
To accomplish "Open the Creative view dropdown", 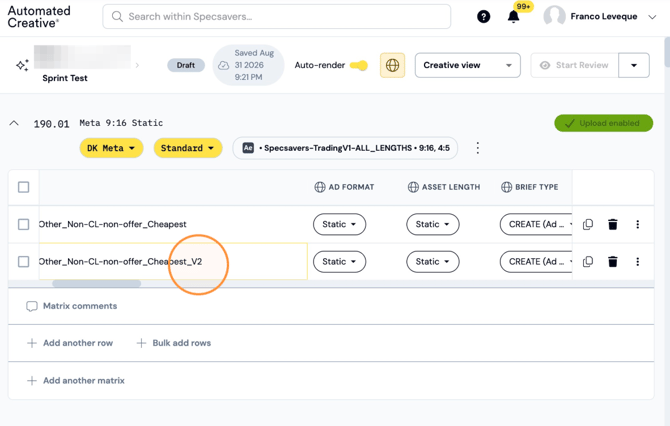I will click(467, 65).
